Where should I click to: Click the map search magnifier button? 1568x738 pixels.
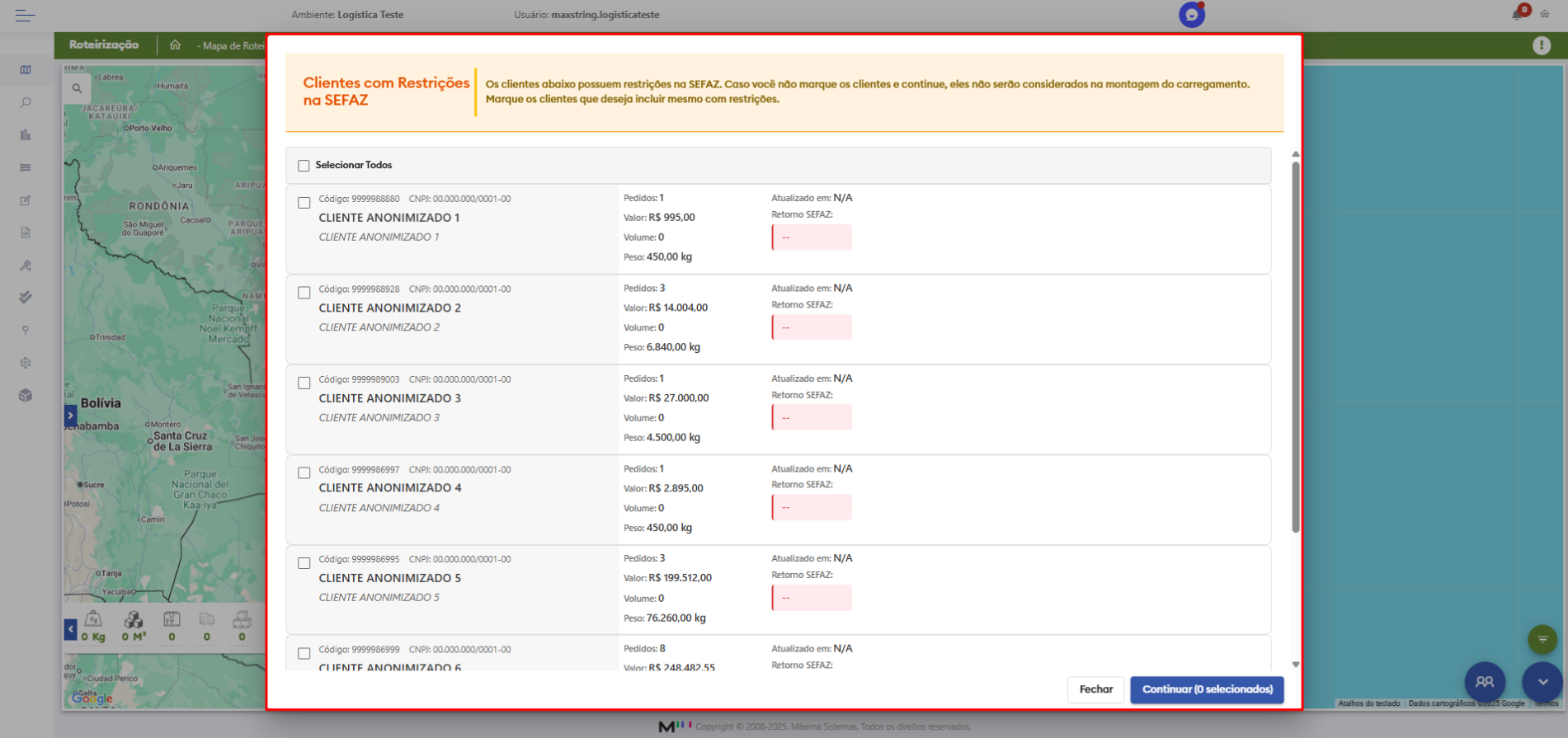point(77,88)
